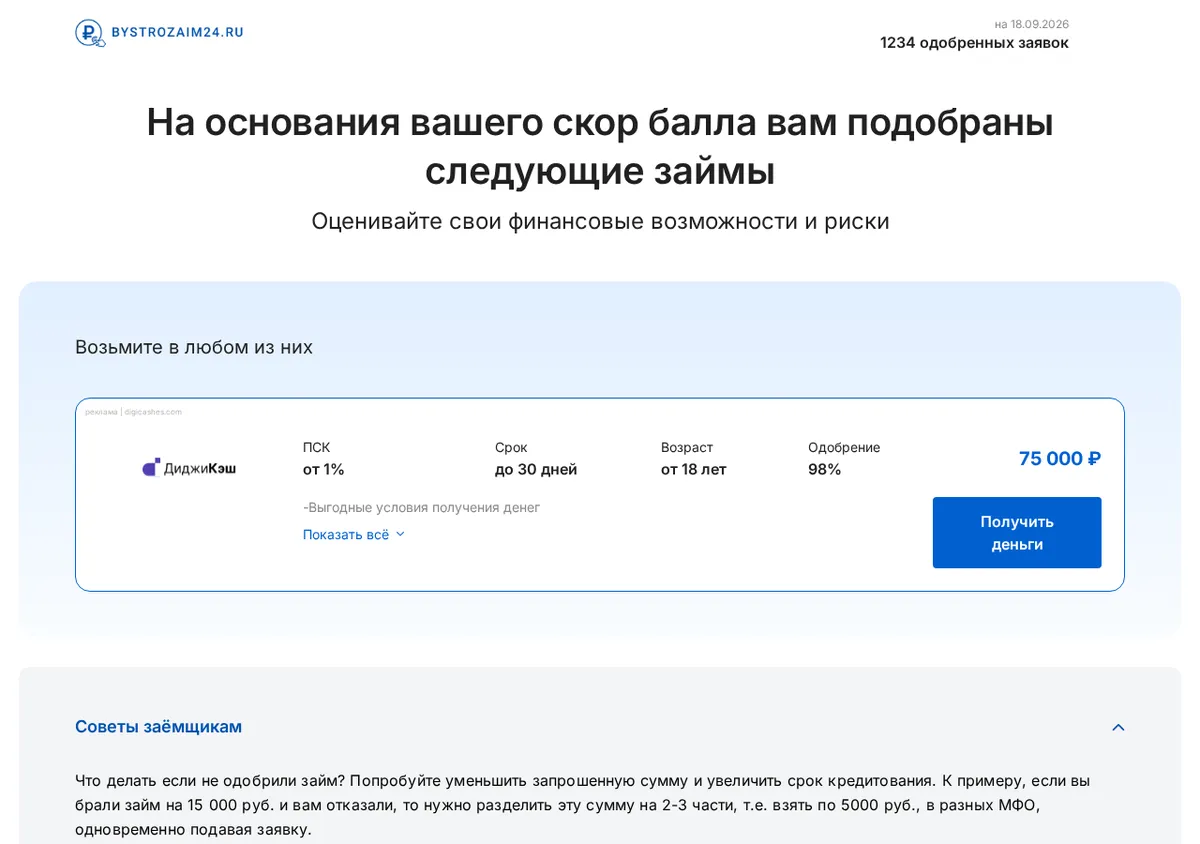Image resolution: width=1200 pixels, height=844 pixels.
Task: Click the Возраст от 18 лет field
Action: [694, 458]
